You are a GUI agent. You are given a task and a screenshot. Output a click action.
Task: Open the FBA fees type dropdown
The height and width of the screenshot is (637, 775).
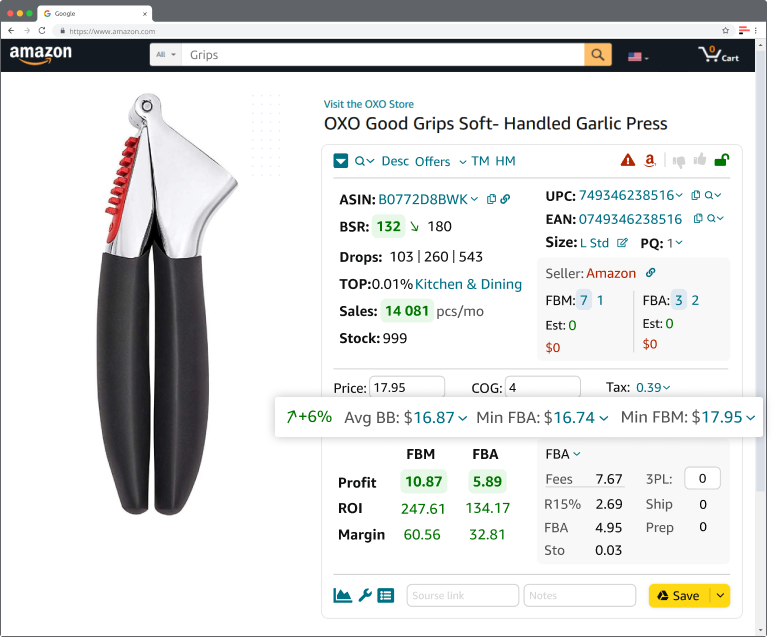pos(562,454)
